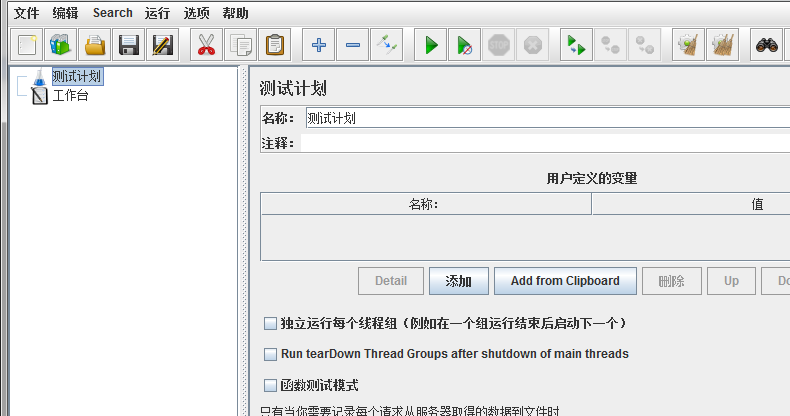Click the 注释 comment field
Viewport: 790px width, 416px height.
[x=545, y=143]
